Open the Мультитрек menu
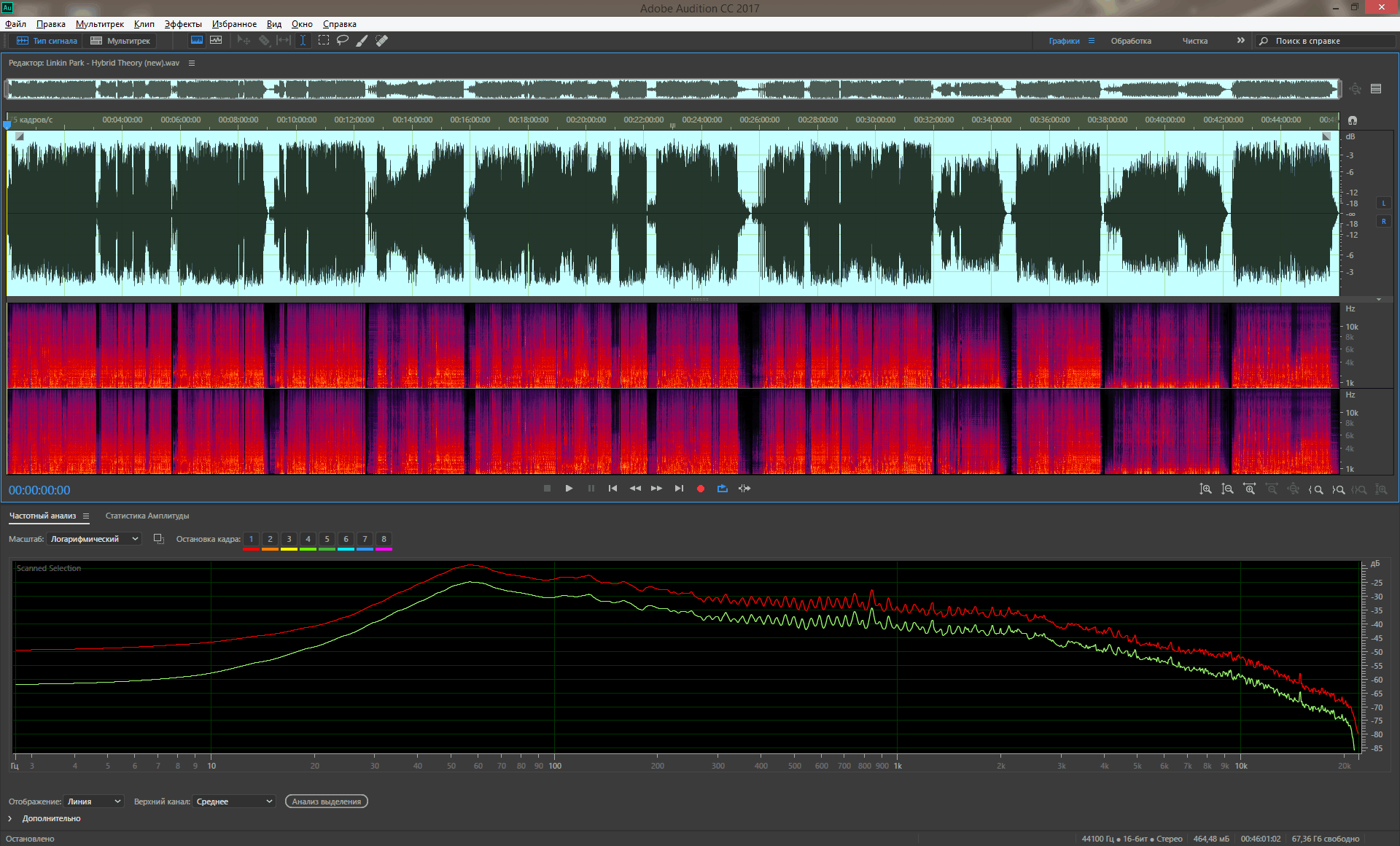Viewport: 1400px width, 846px height. tap(100, 24)
